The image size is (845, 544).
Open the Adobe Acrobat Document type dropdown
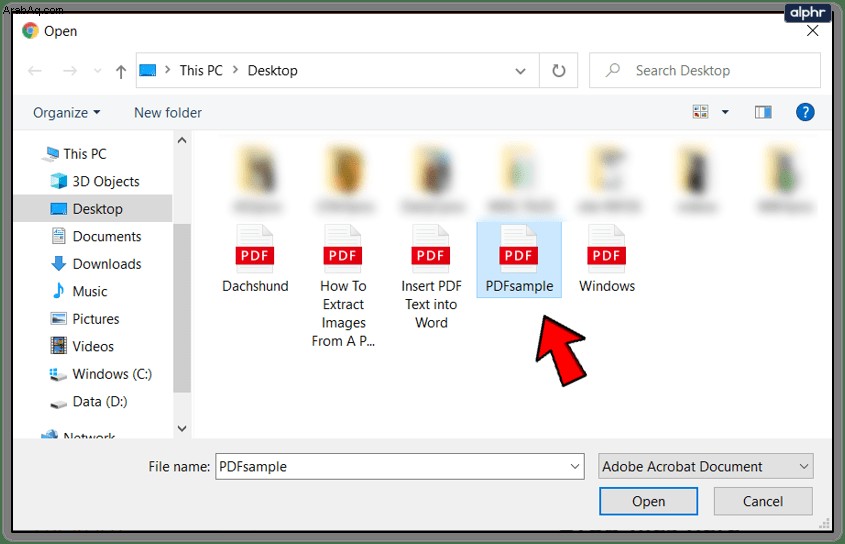(x=705, y=466)
